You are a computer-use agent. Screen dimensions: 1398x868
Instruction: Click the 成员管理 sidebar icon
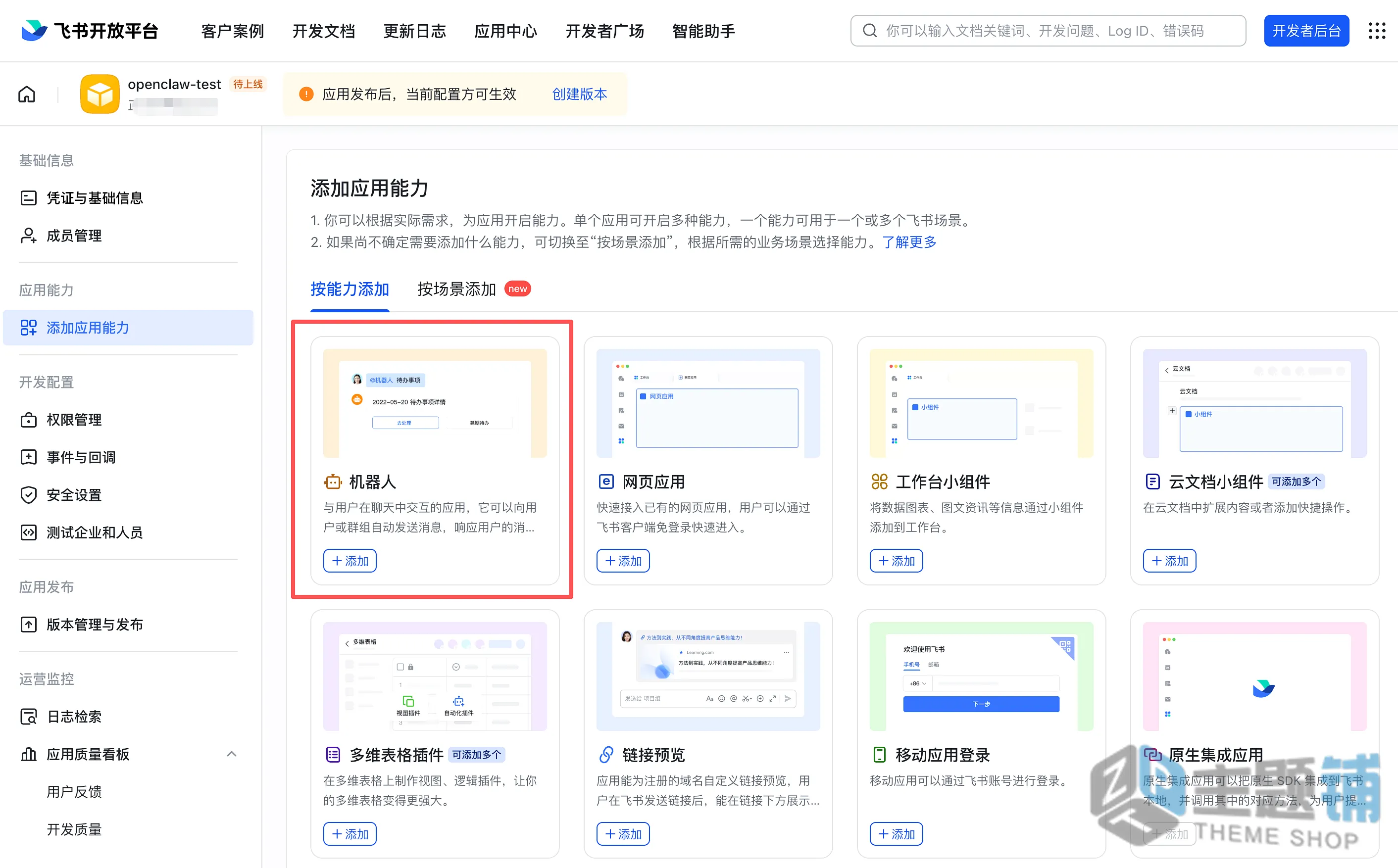28,236
